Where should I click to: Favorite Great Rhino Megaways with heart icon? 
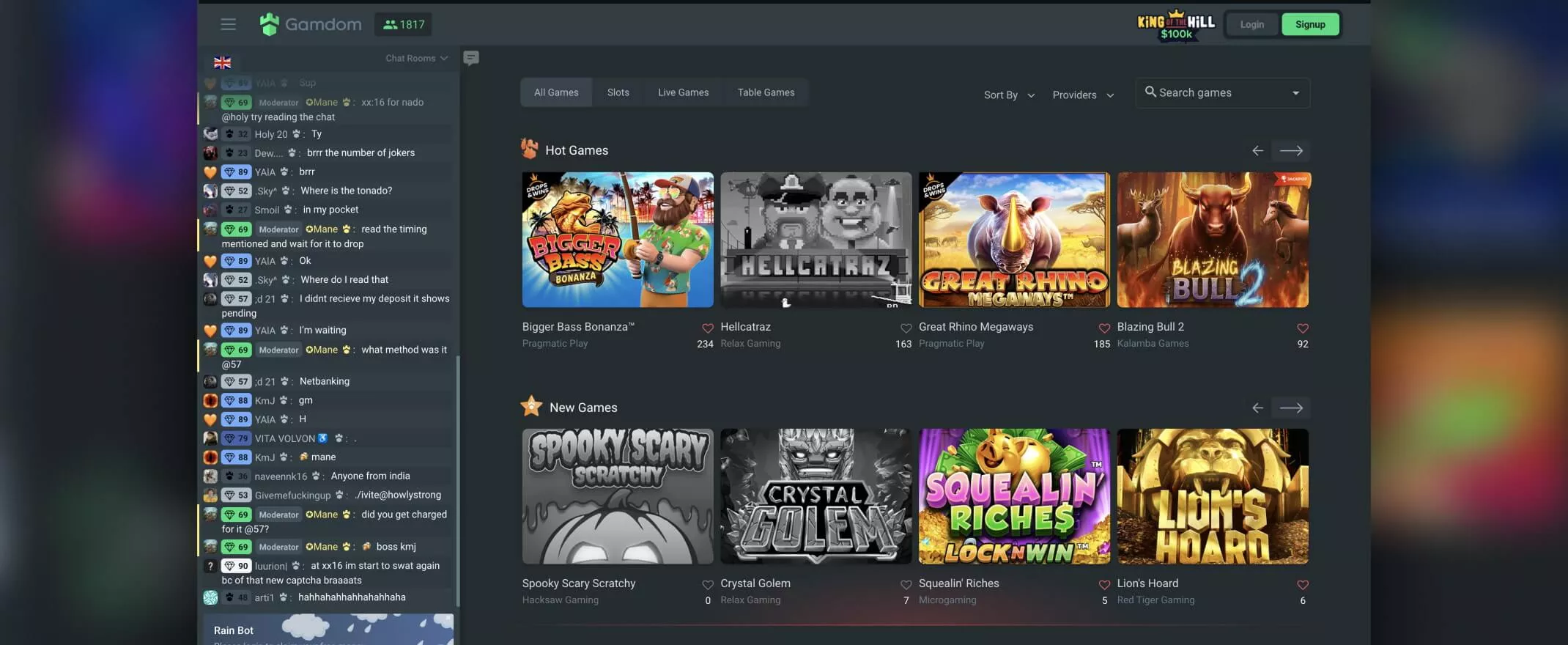(1104, 328)
